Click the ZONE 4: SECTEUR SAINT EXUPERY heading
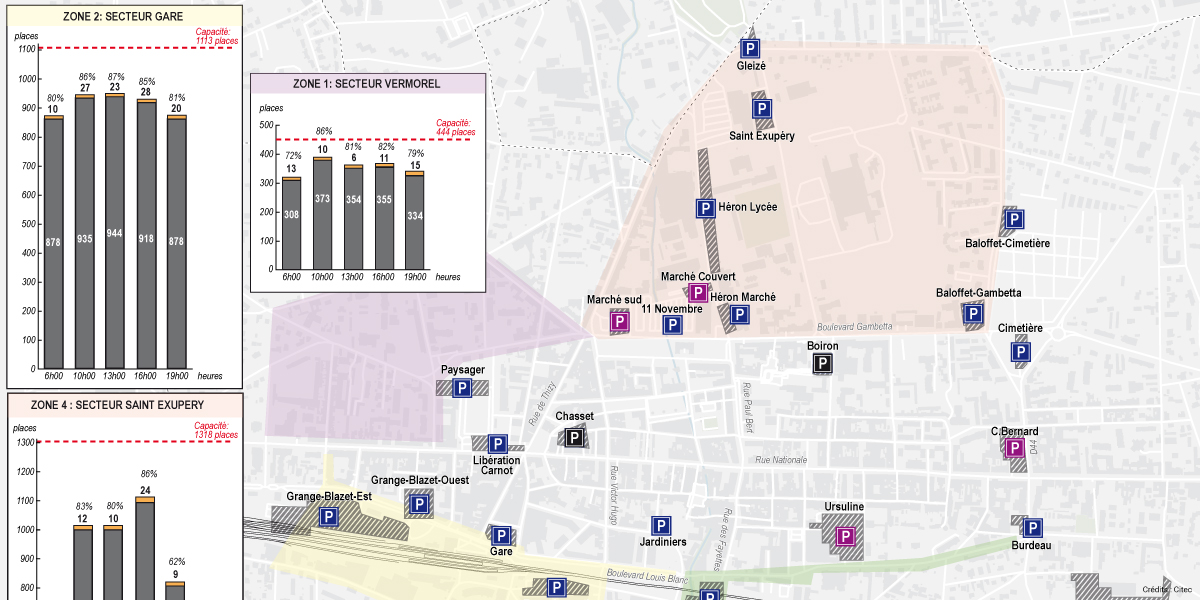Screen dimensions: 1200x600 (119, 403)
